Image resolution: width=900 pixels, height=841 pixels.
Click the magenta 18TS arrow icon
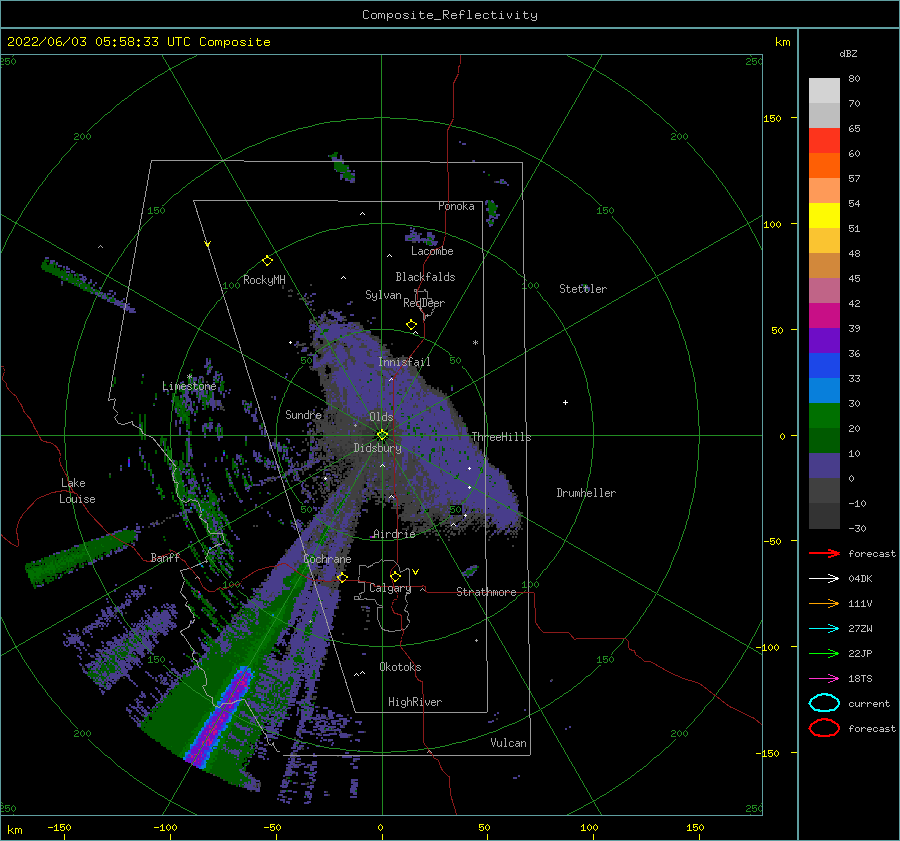click(x=824, y=679)
